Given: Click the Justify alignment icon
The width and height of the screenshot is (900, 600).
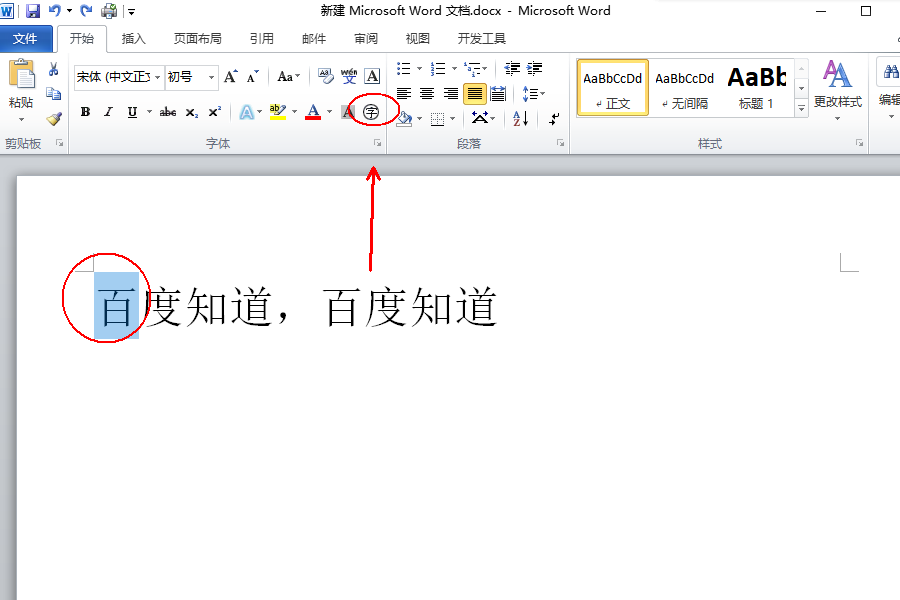Looking at the screenshot, I should pos(475,94).
